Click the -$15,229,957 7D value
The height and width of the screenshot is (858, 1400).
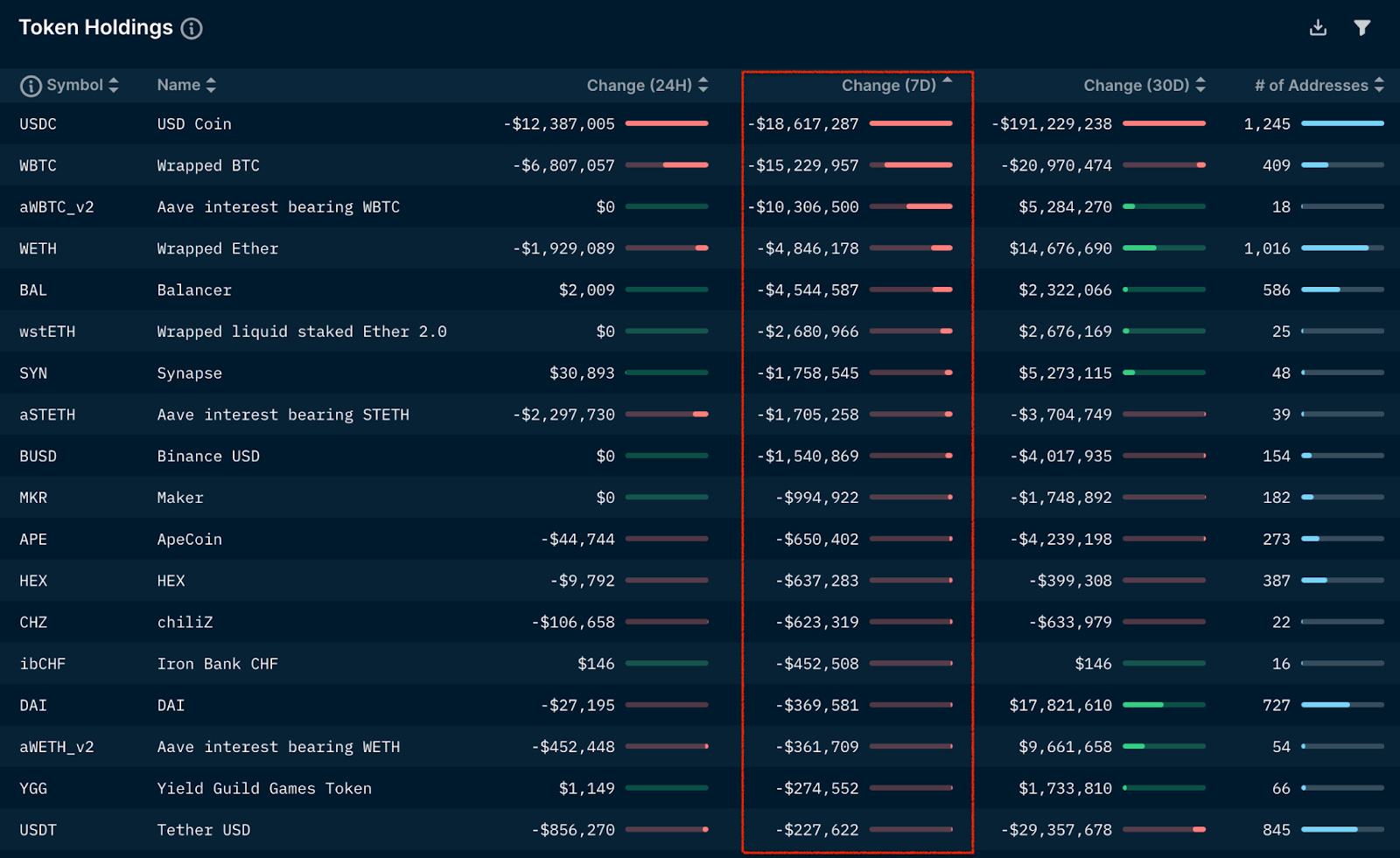tap(803, 165)
